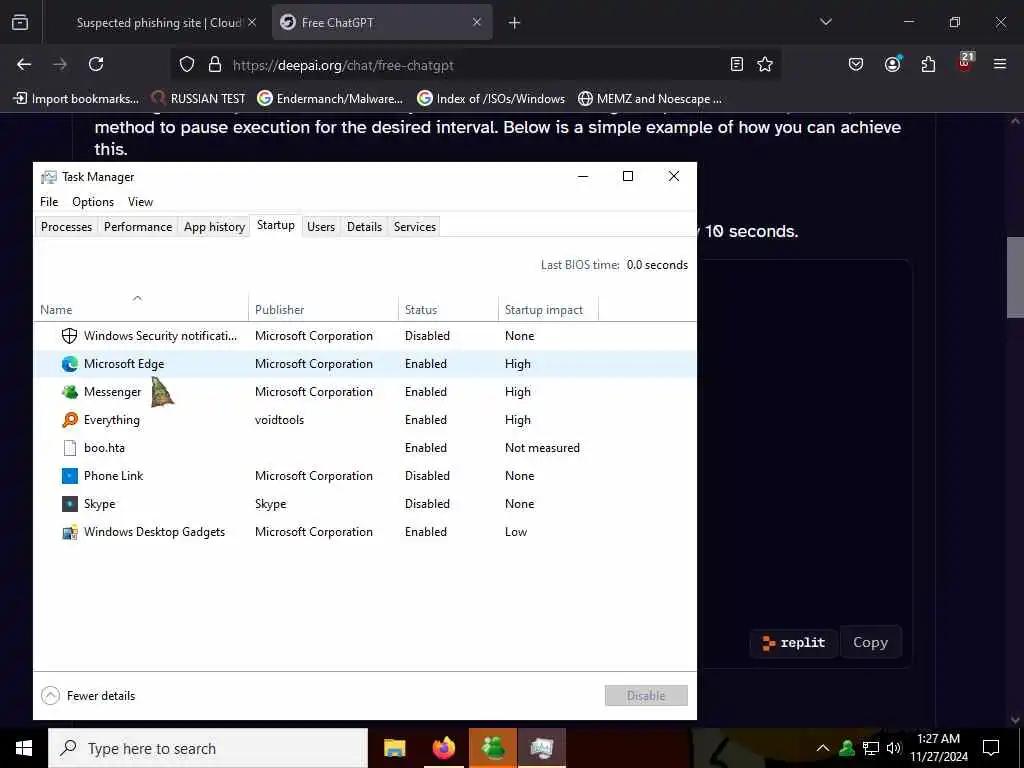Open the Firefox hamburger application menu

(1000, 64)
